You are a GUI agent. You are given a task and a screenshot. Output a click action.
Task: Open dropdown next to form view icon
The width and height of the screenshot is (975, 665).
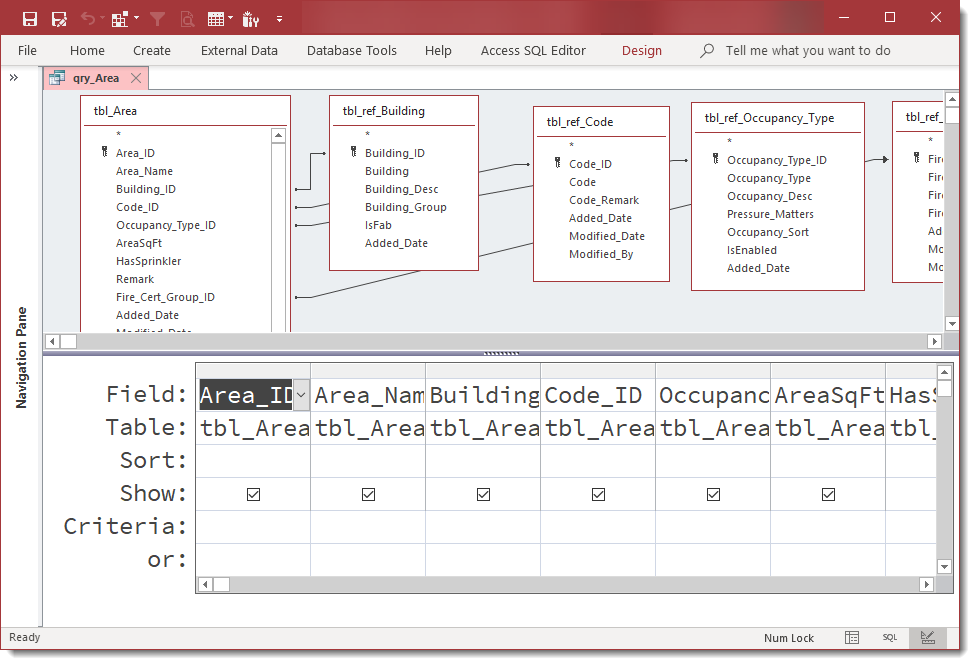(x=137, y=19)
